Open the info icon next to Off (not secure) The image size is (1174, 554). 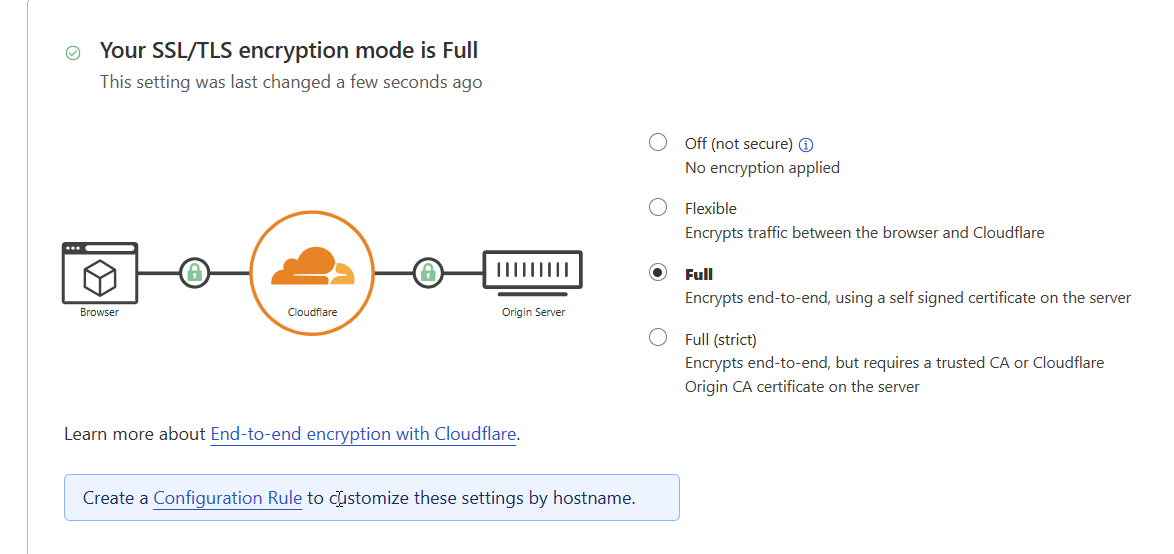click(807, 144)
